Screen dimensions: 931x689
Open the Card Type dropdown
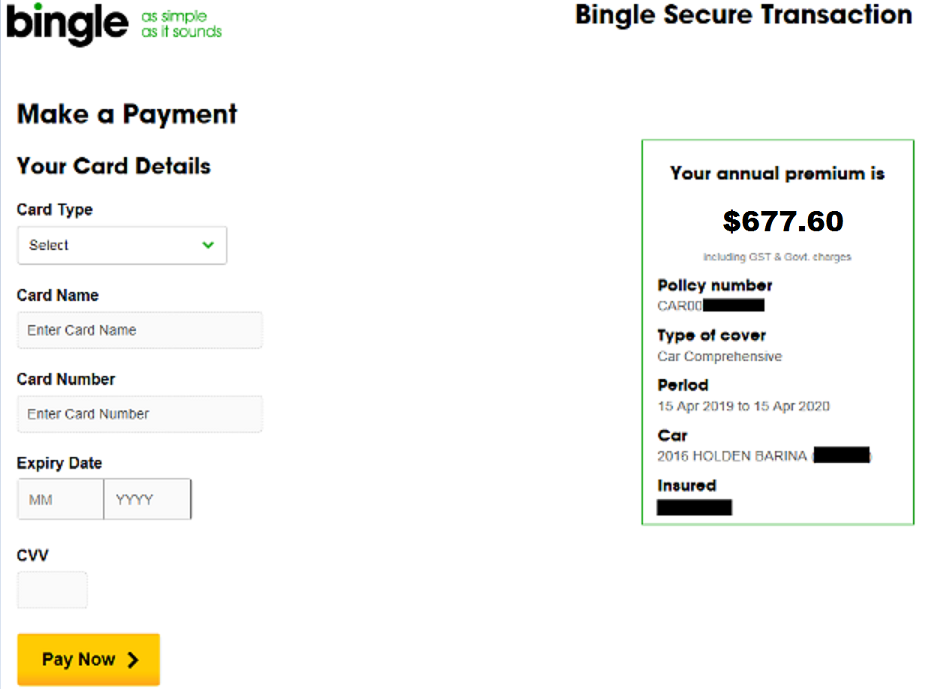(x=122, y=245)
